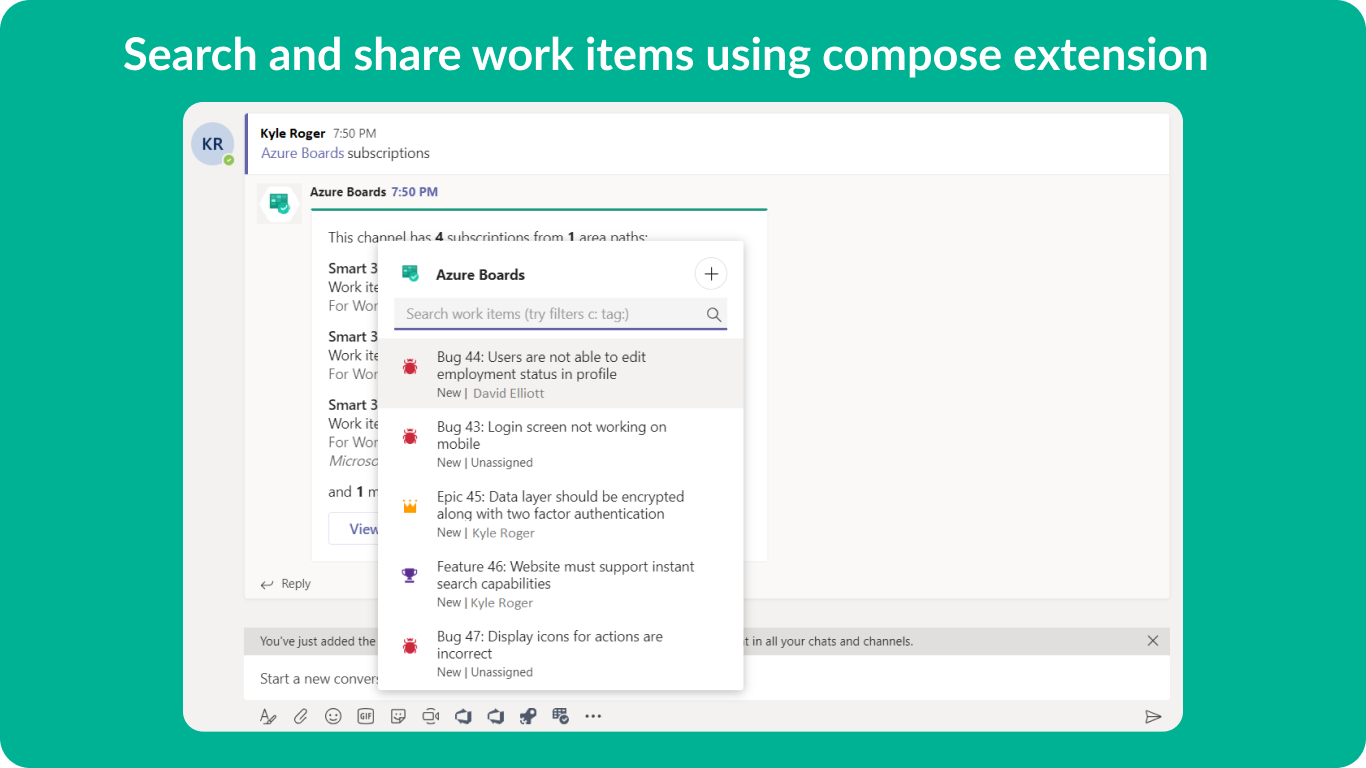Click the channel subscriptions summary text

[x=488, y=237]
